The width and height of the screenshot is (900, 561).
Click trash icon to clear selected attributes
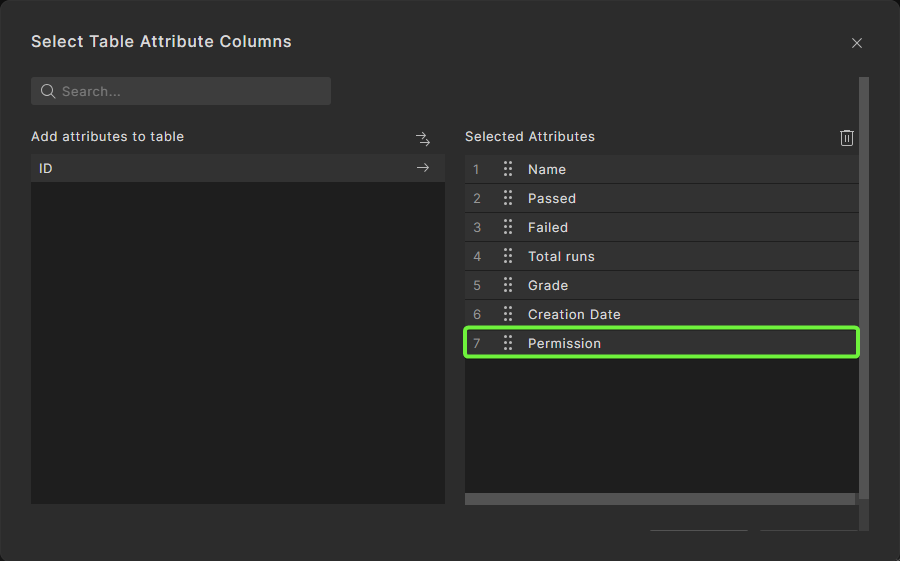(x=847, y=138)
